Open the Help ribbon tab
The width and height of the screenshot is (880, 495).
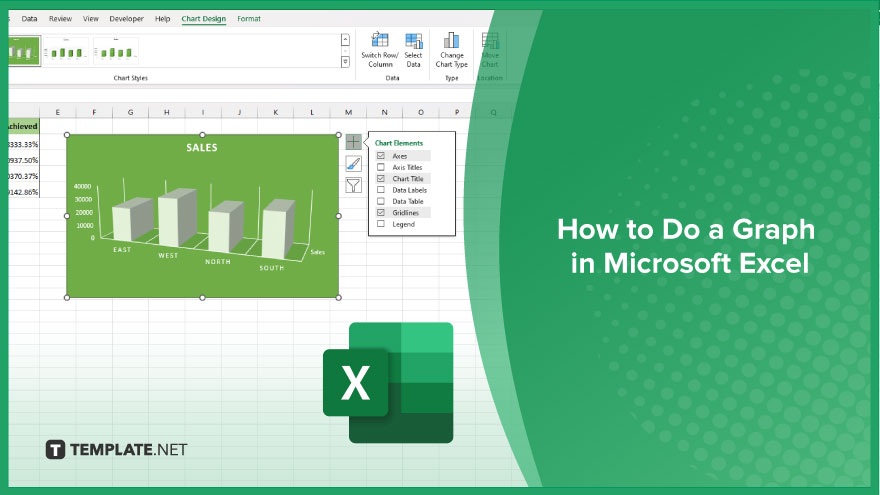coord(162,19)
